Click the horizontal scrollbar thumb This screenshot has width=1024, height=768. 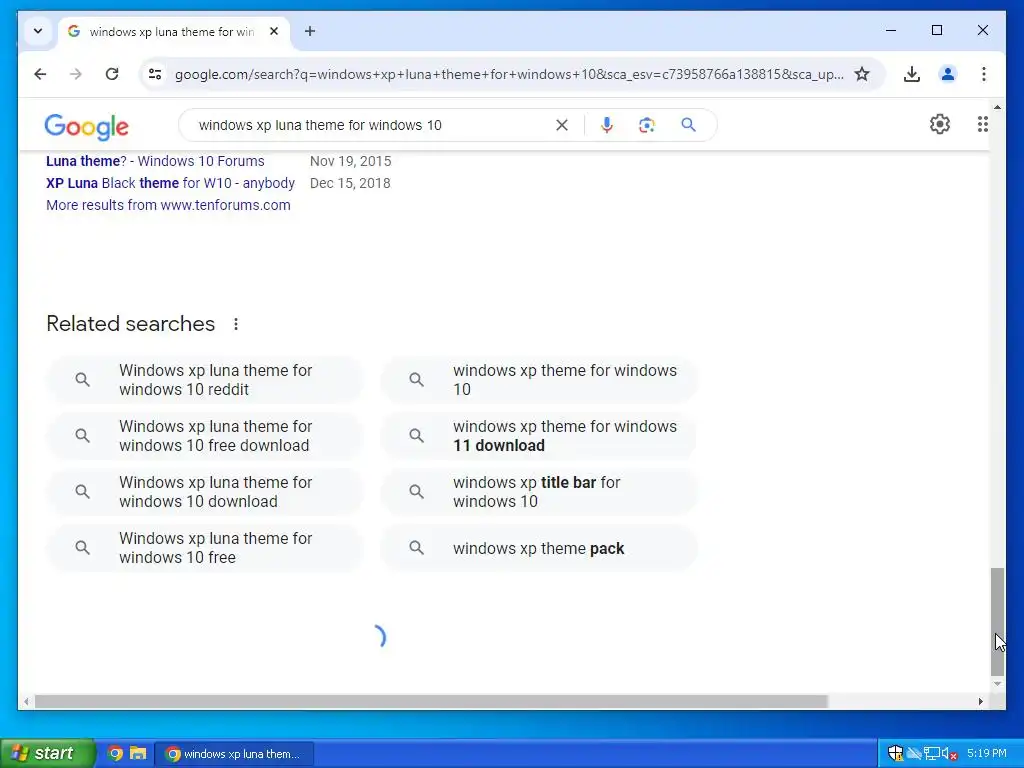tap(431, 701)
